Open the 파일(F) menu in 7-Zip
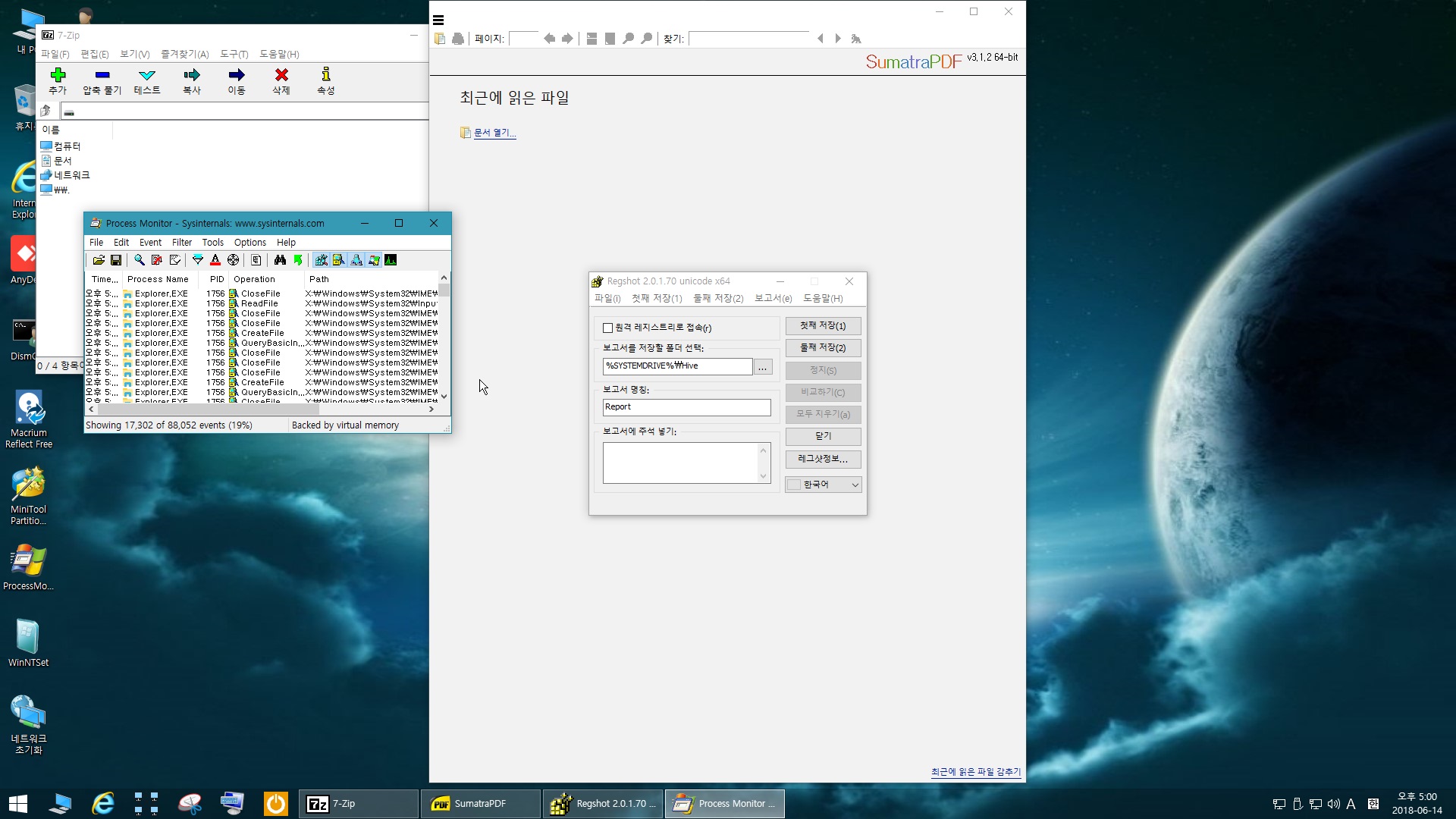The image size is (1456, 819). pos(55,55)
